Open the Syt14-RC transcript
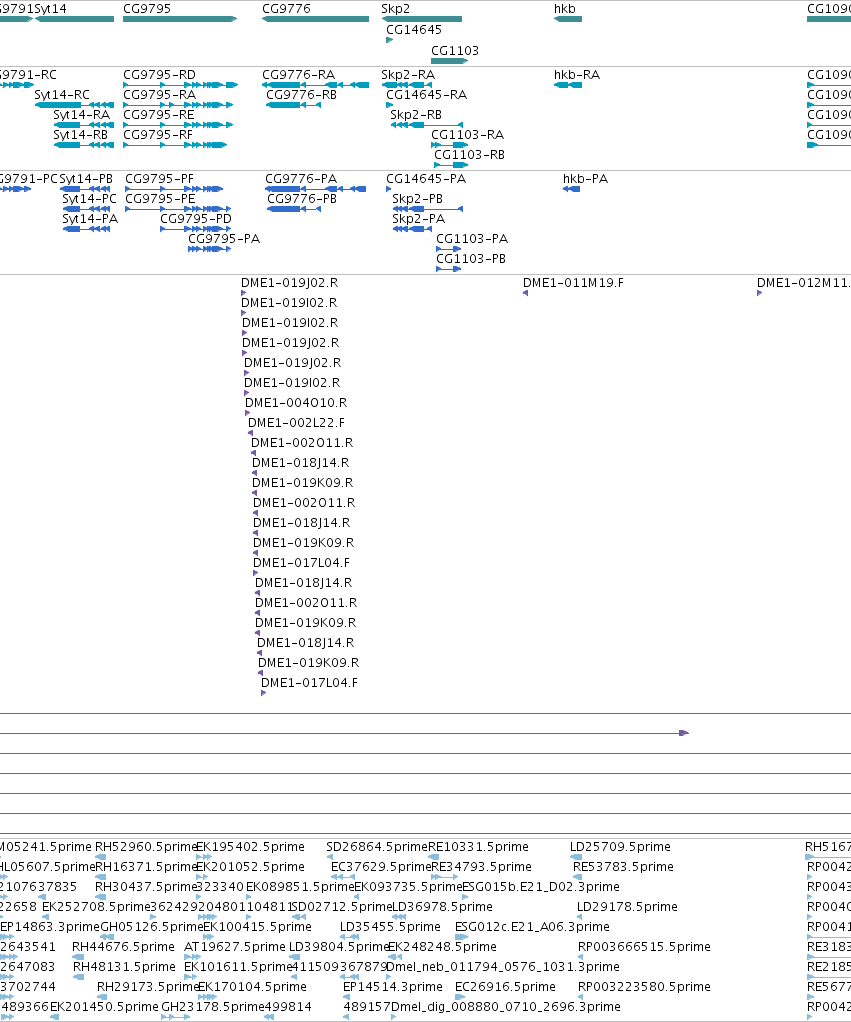The image size is (851, 1022). (74, 105)
